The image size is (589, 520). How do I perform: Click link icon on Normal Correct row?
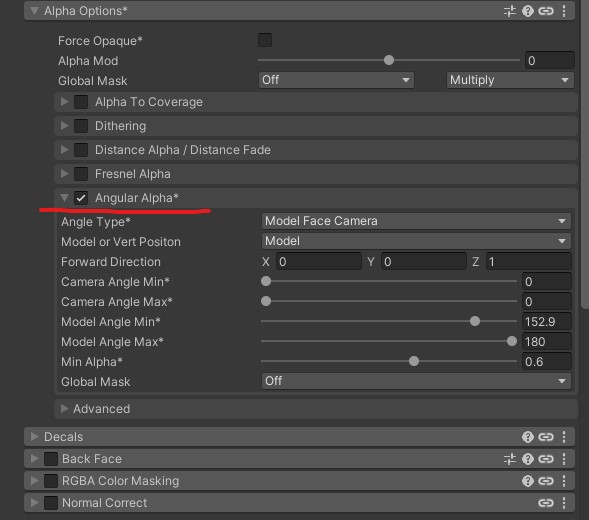546,503
